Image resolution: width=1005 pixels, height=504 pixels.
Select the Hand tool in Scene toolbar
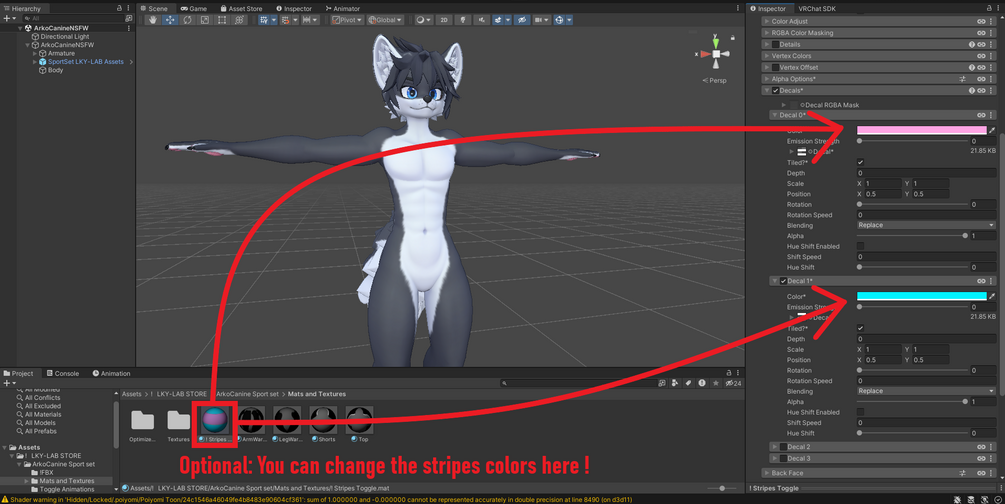[x=153, y=20]
